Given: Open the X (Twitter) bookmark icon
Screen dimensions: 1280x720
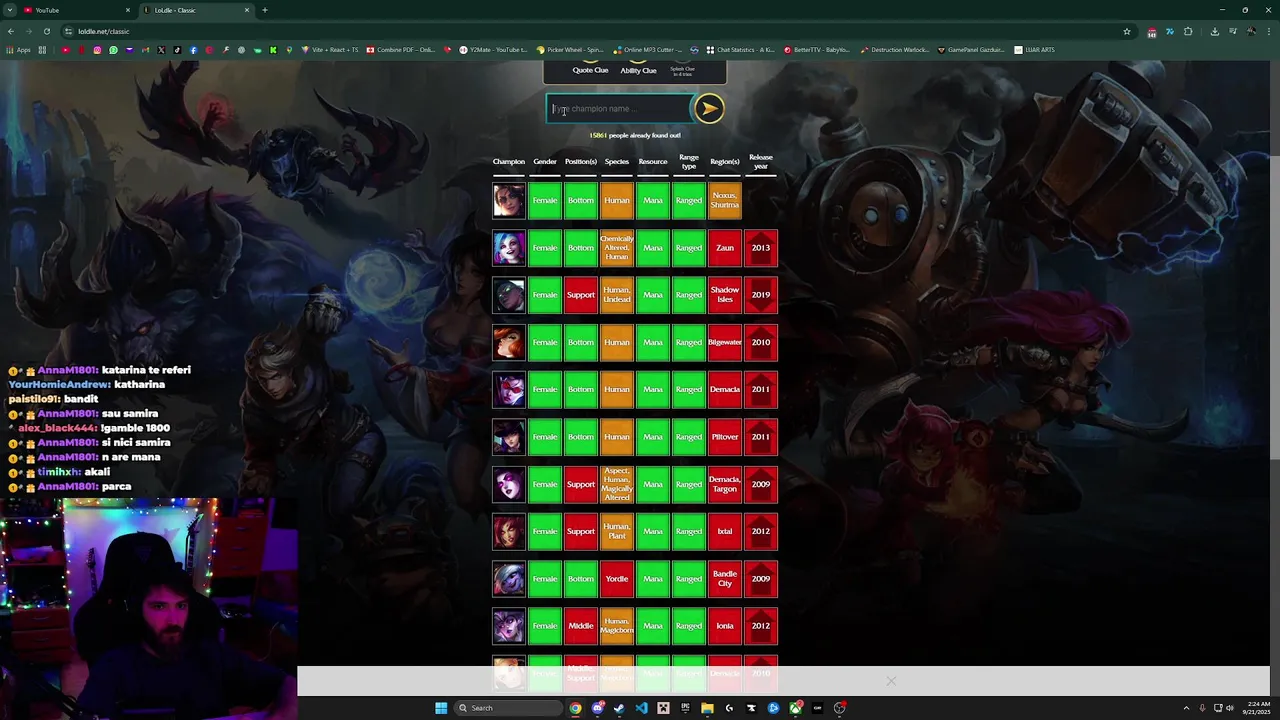Looking at the screenshot, I should pyautogui.click(x=161, y=50).
